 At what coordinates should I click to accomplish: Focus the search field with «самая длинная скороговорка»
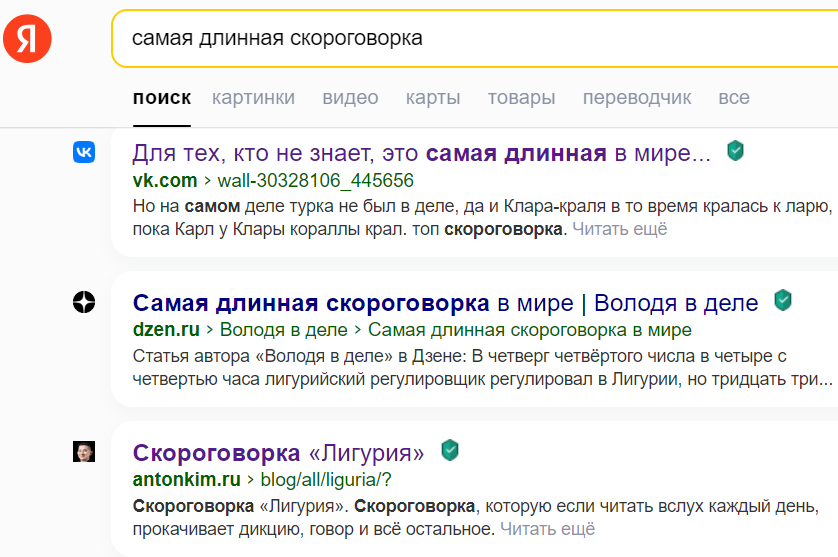click(475, 38)
